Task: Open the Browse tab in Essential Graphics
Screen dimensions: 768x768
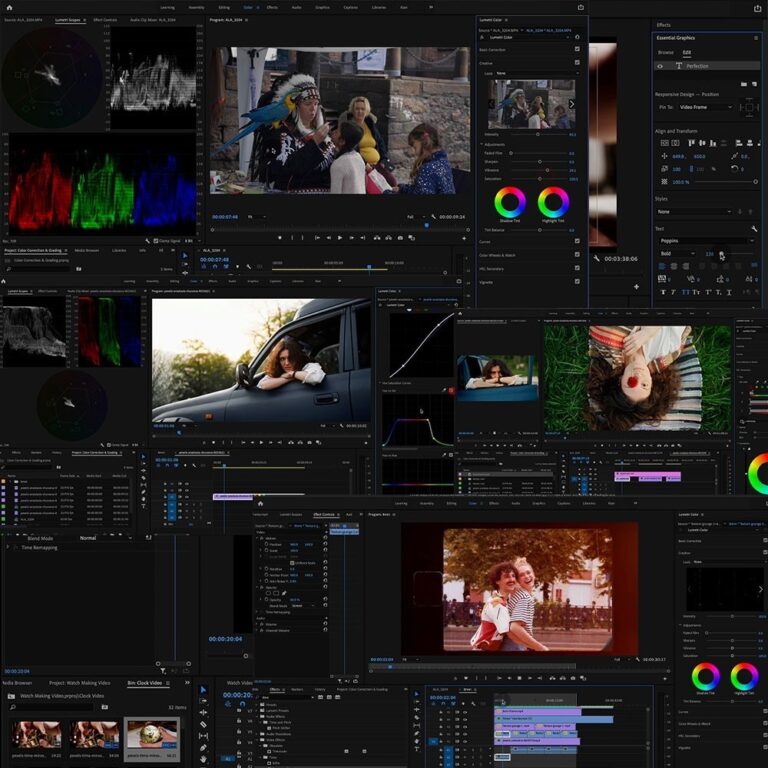Action: tap(666, 52)
